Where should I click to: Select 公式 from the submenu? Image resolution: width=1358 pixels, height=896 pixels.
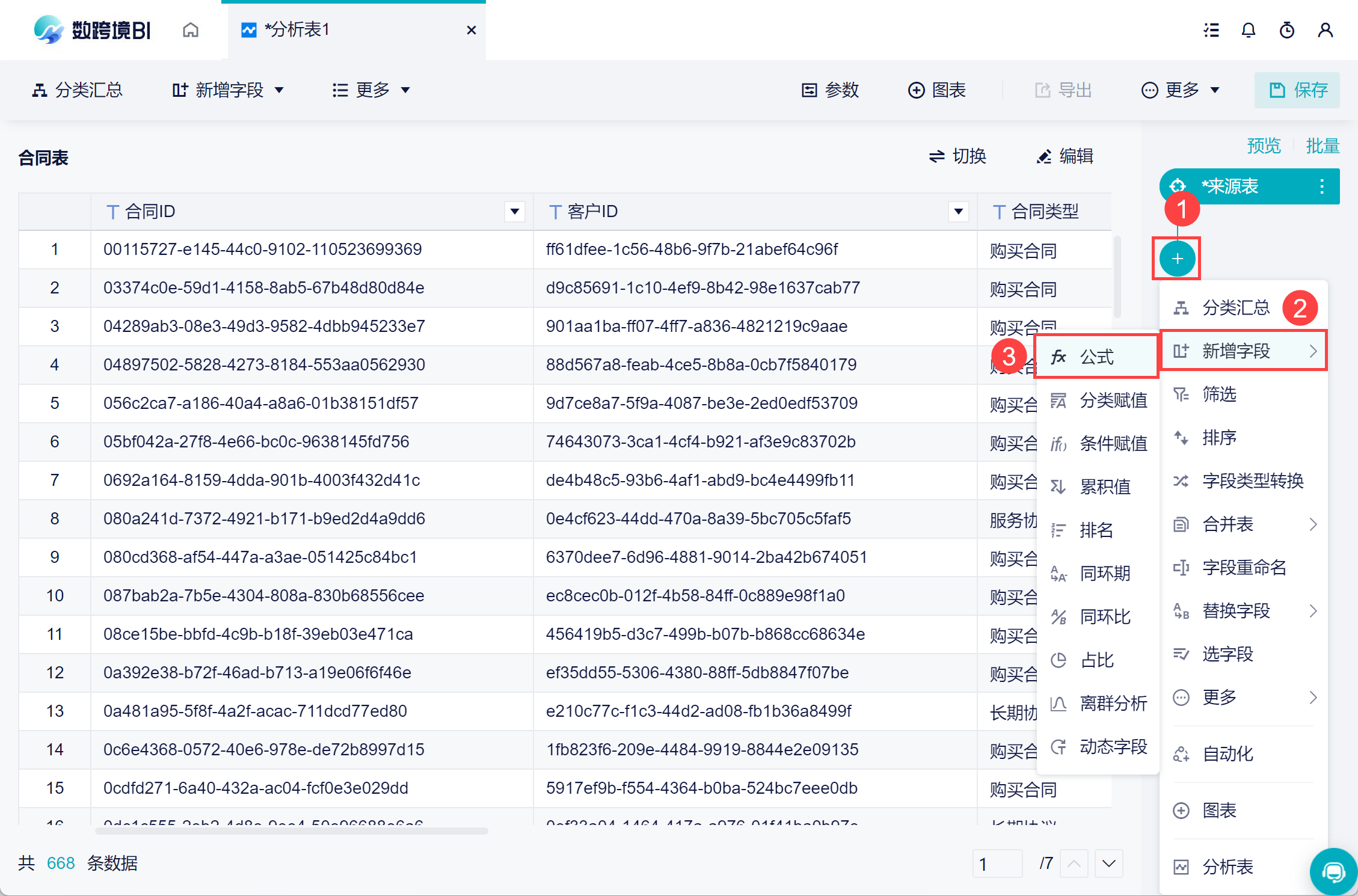(x=1096, y=357)
